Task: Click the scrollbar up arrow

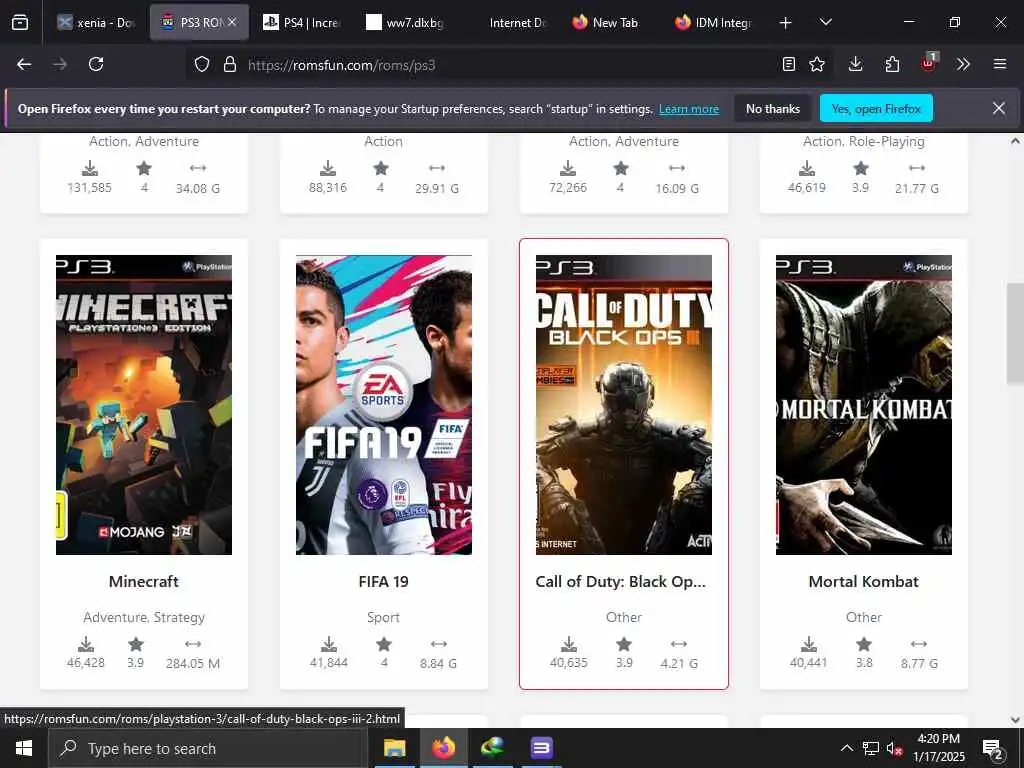Action: point(1015,141)
